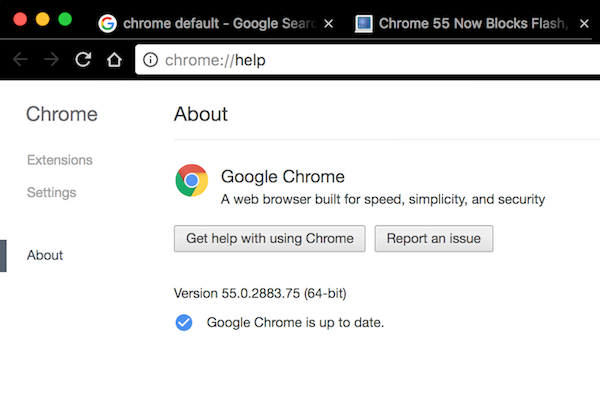Open Settings in the sidebar
Viewport: 600px width, 401px height.
(x=51, y=192)
